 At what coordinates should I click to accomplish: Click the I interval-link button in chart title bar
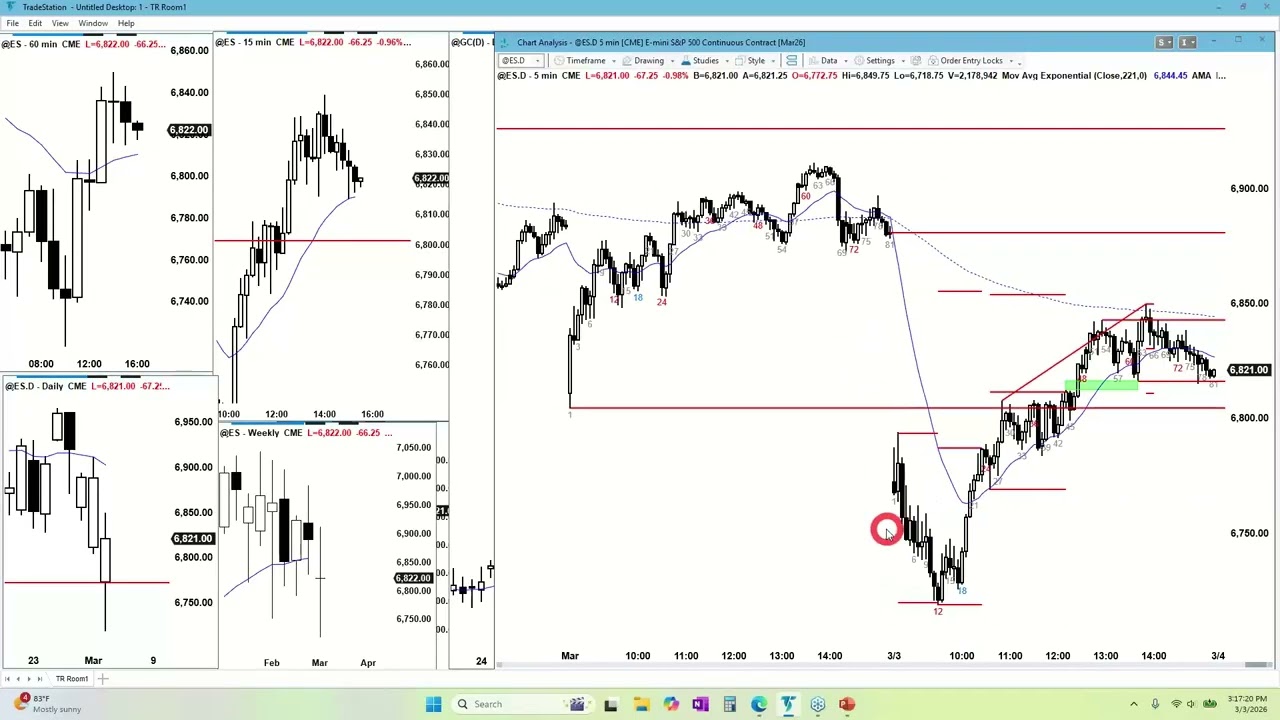coord(1187,42)
